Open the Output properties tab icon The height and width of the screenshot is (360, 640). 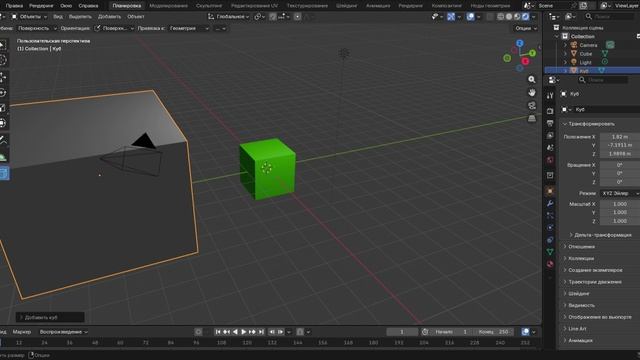tap(550, 123)
